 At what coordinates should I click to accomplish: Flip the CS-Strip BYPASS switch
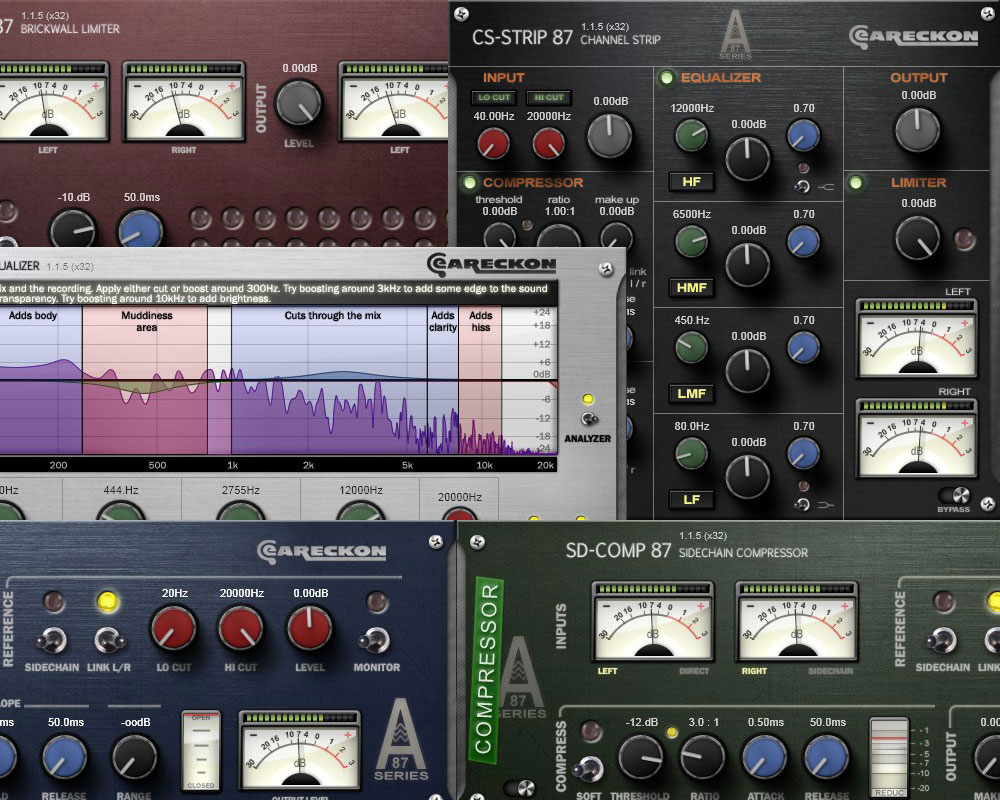pyautogui.click(x=955, y=496)
